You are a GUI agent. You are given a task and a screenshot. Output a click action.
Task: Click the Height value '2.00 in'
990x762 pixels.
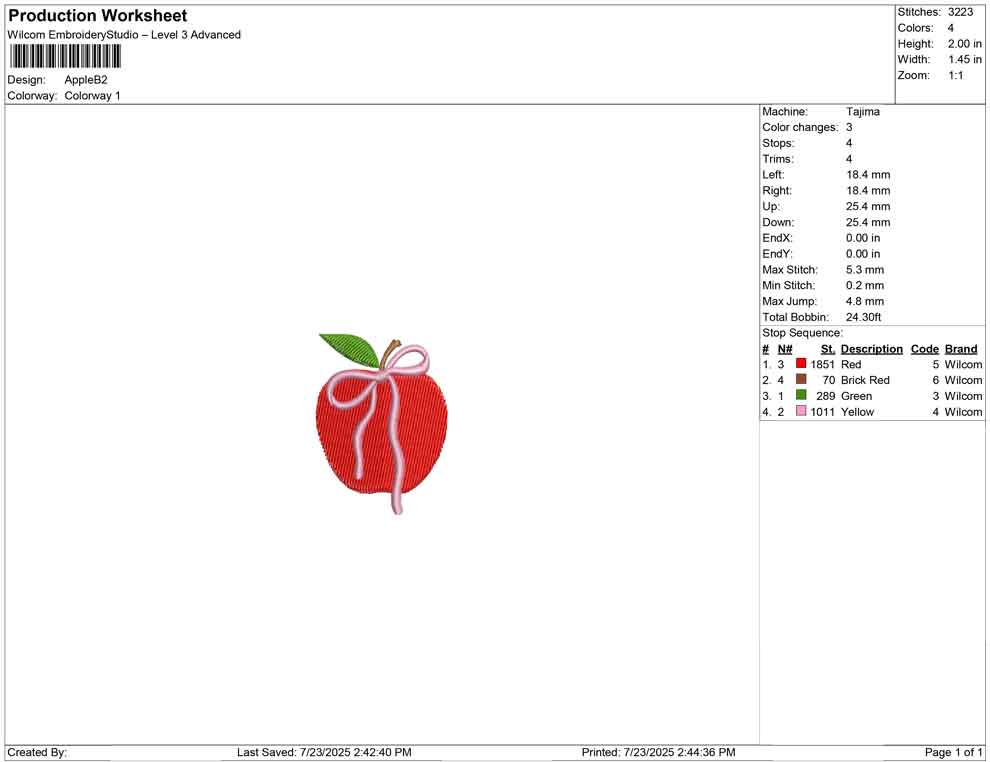pos(965,44)
